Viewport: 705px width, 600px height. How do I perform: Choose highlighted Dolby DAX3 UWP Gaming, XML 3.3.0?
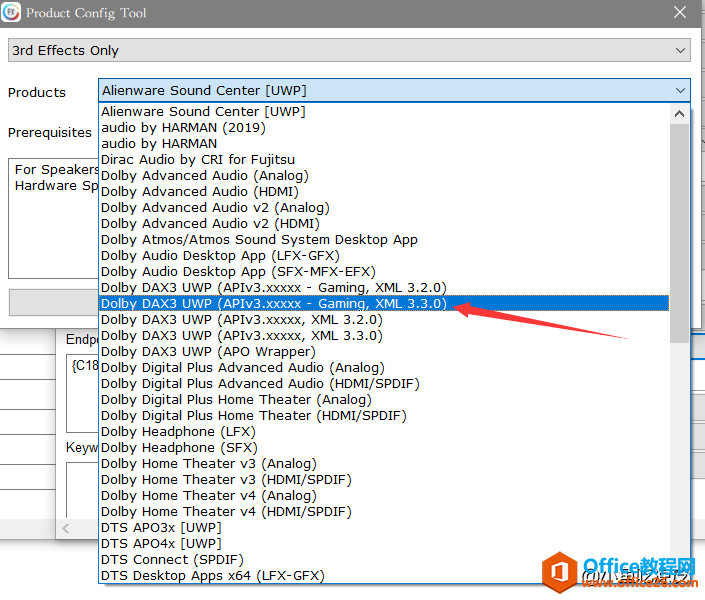[384, 304]
